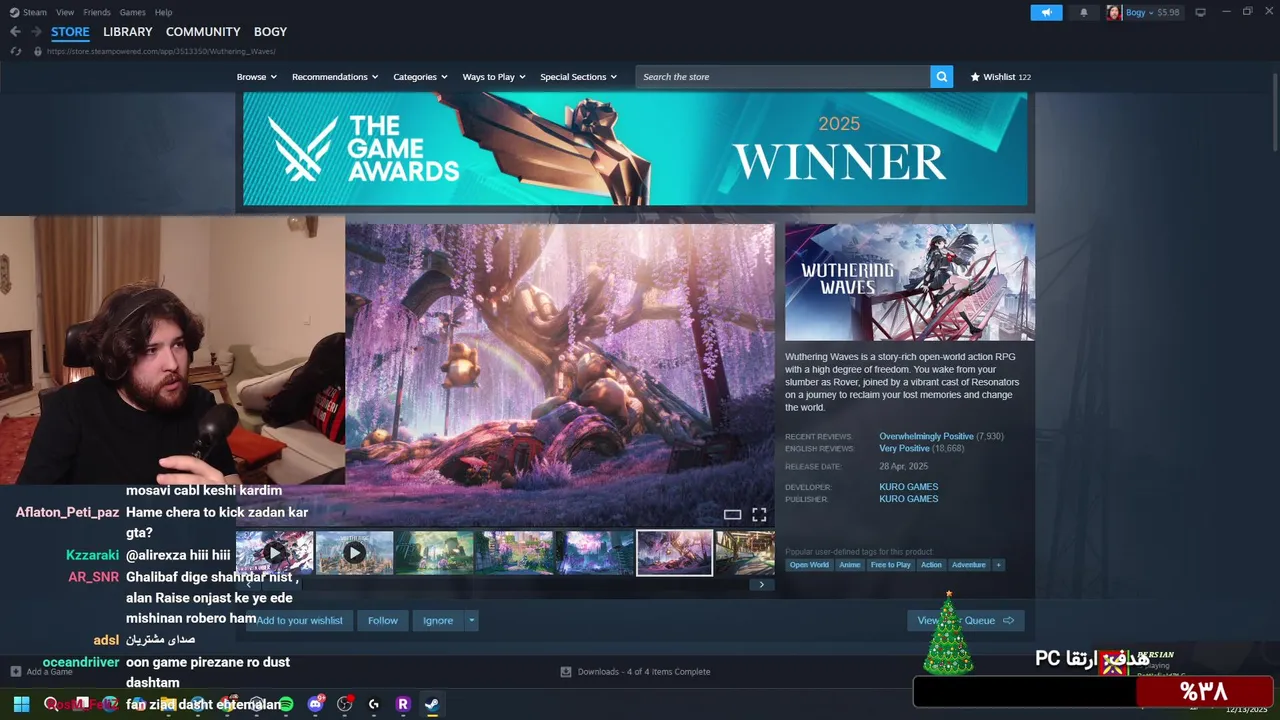Expand the Ignore options arrow
1280x720 pixels.
[471, 621]
